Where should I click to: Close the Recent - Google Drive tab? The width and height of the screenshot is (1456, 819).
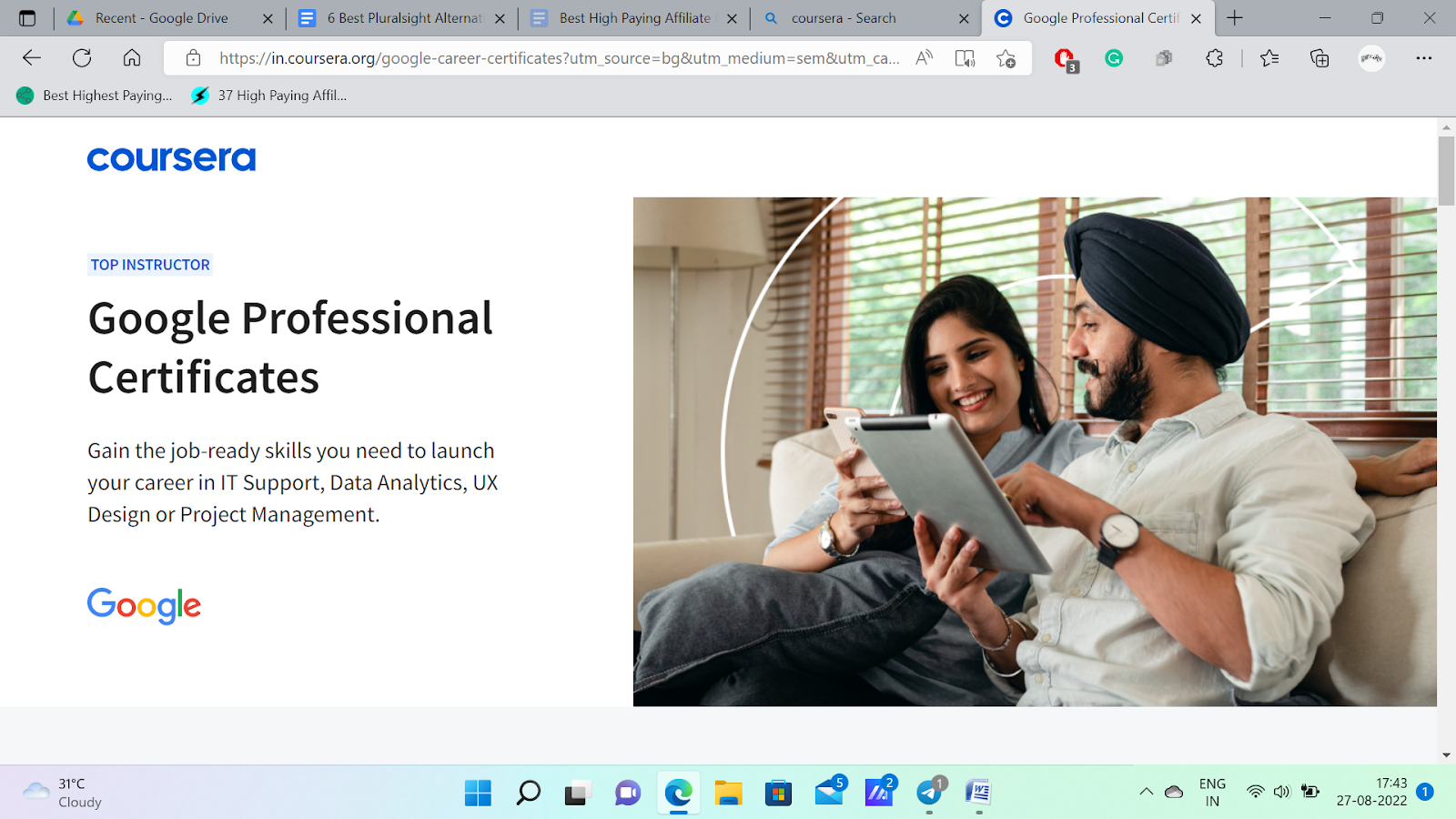(268, 18)
